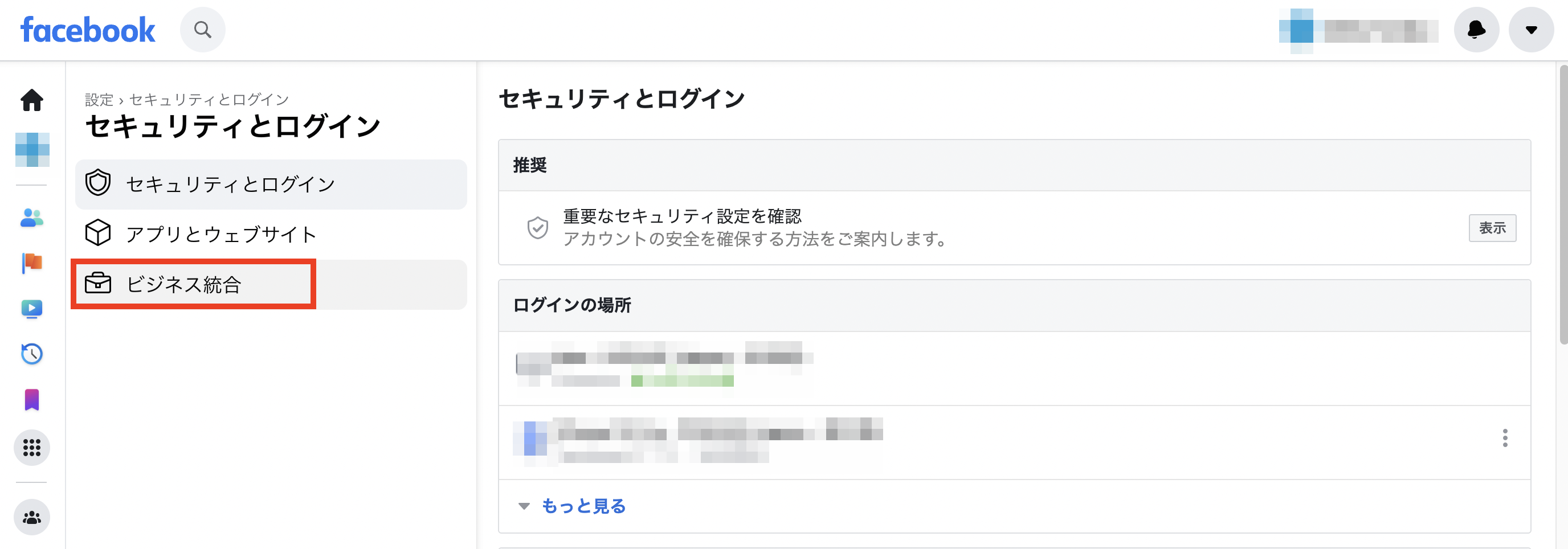The image size is (1568, 549).
Task: Open the Menu grid dots icon
Action: 31,448
